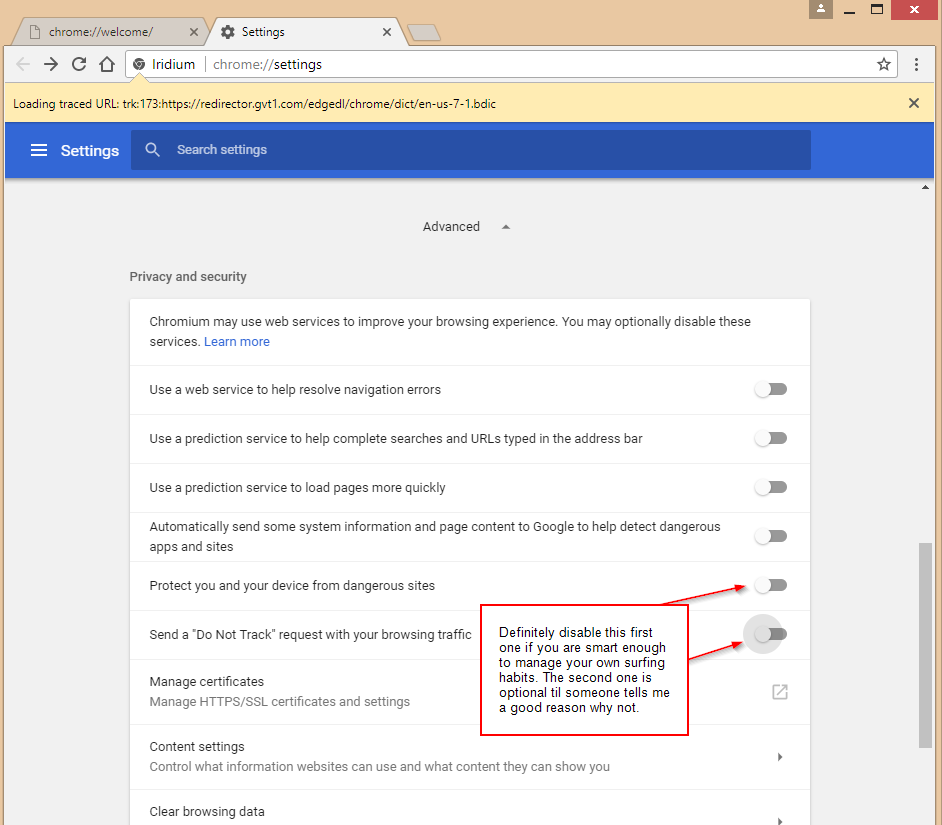Screen dimensions: 942x825
Task: Toggle sending system information to Google
Action: tap(771, 536)
